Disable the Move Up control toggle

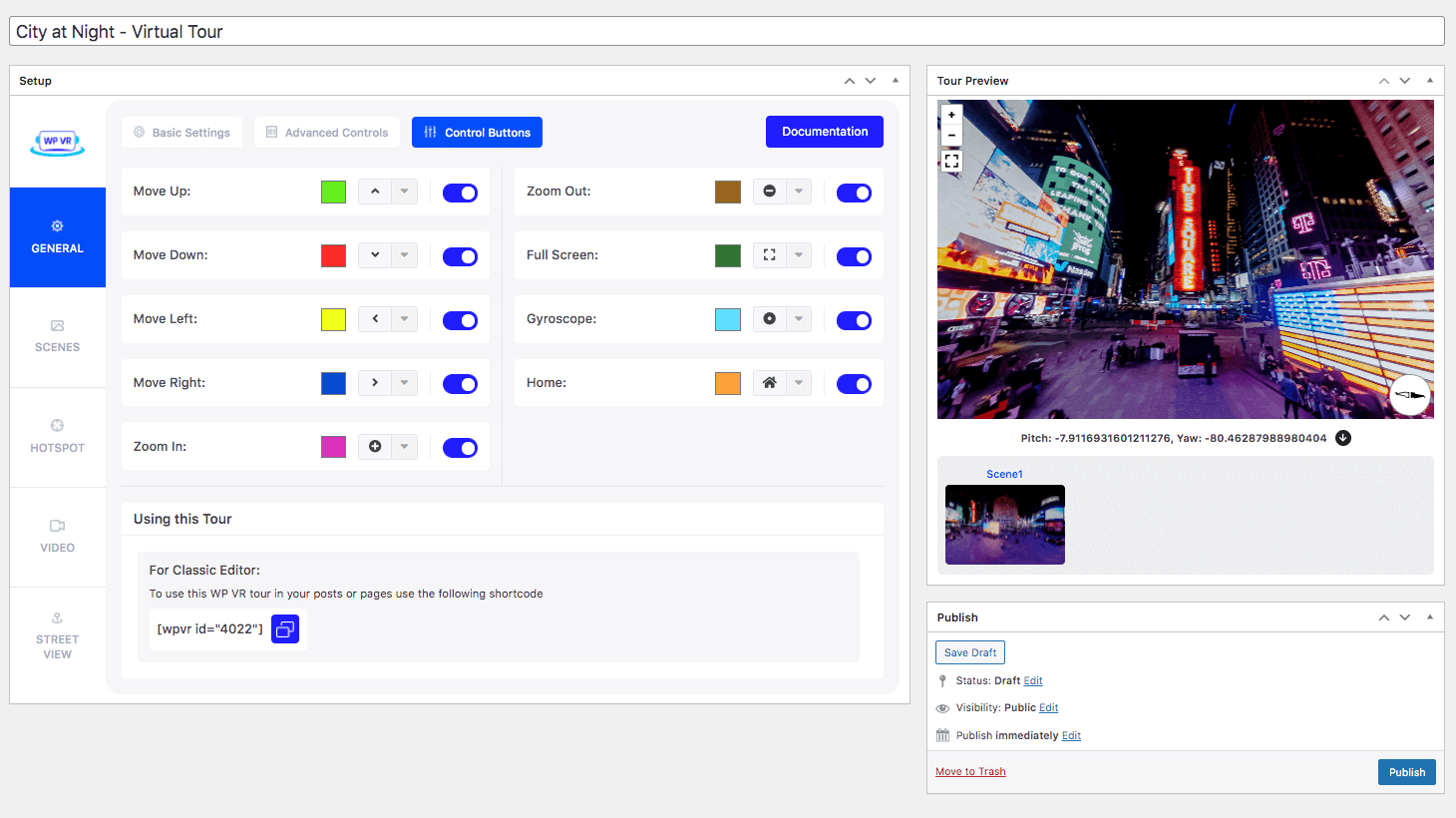(x=460, y=193)
